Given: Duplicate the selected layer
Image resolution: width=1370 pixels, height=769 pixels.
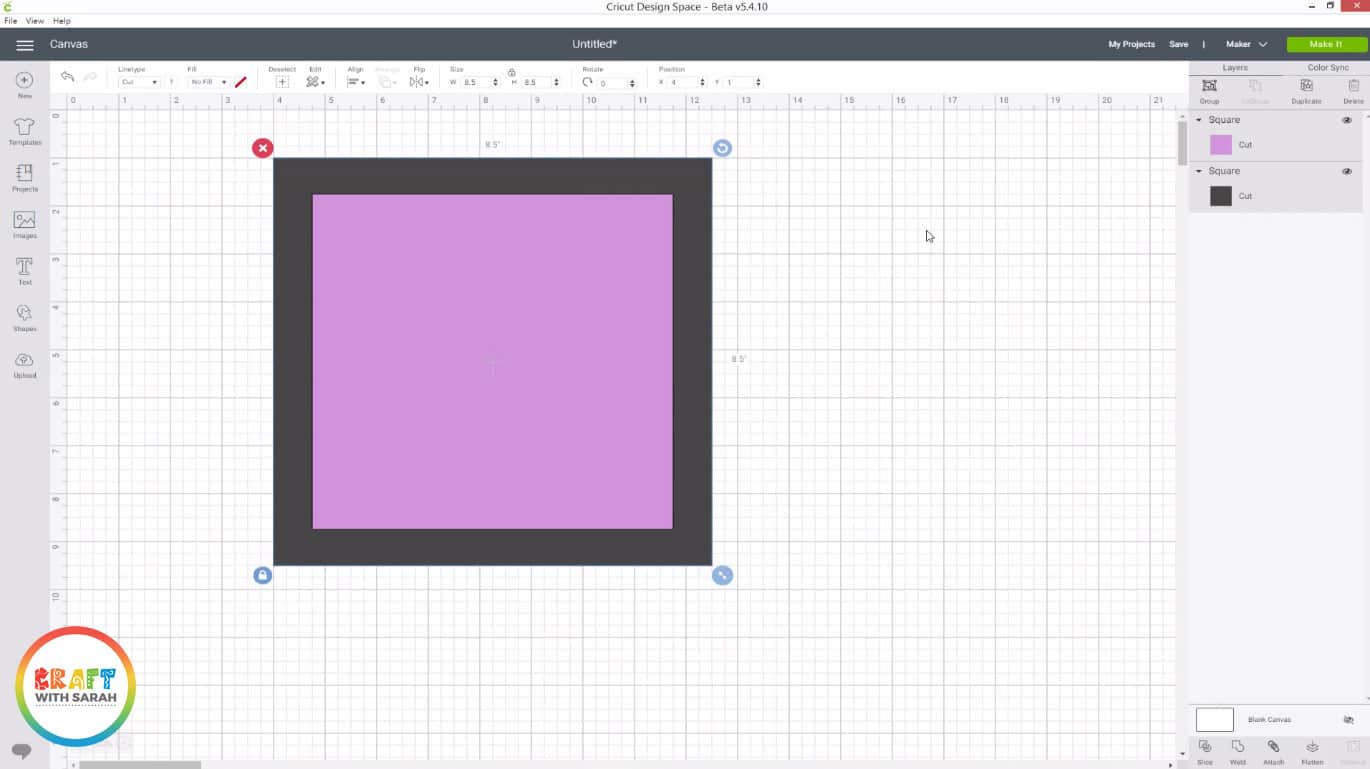Looking at the screenshot, I should coord(1306,90).
